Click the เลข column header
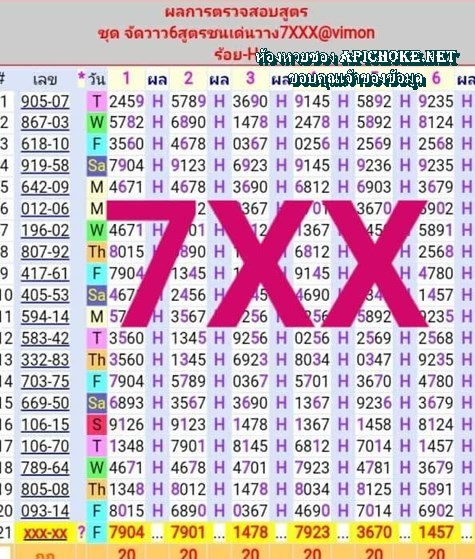The width and height of the screenshot is (475, 559). point(45,80)
